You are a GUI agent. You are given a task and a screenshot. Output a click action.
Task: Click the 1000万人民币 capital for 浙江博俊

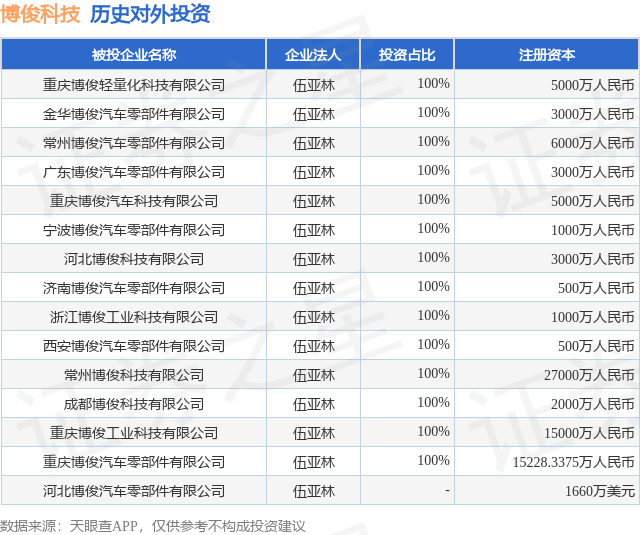pos(593,317)
